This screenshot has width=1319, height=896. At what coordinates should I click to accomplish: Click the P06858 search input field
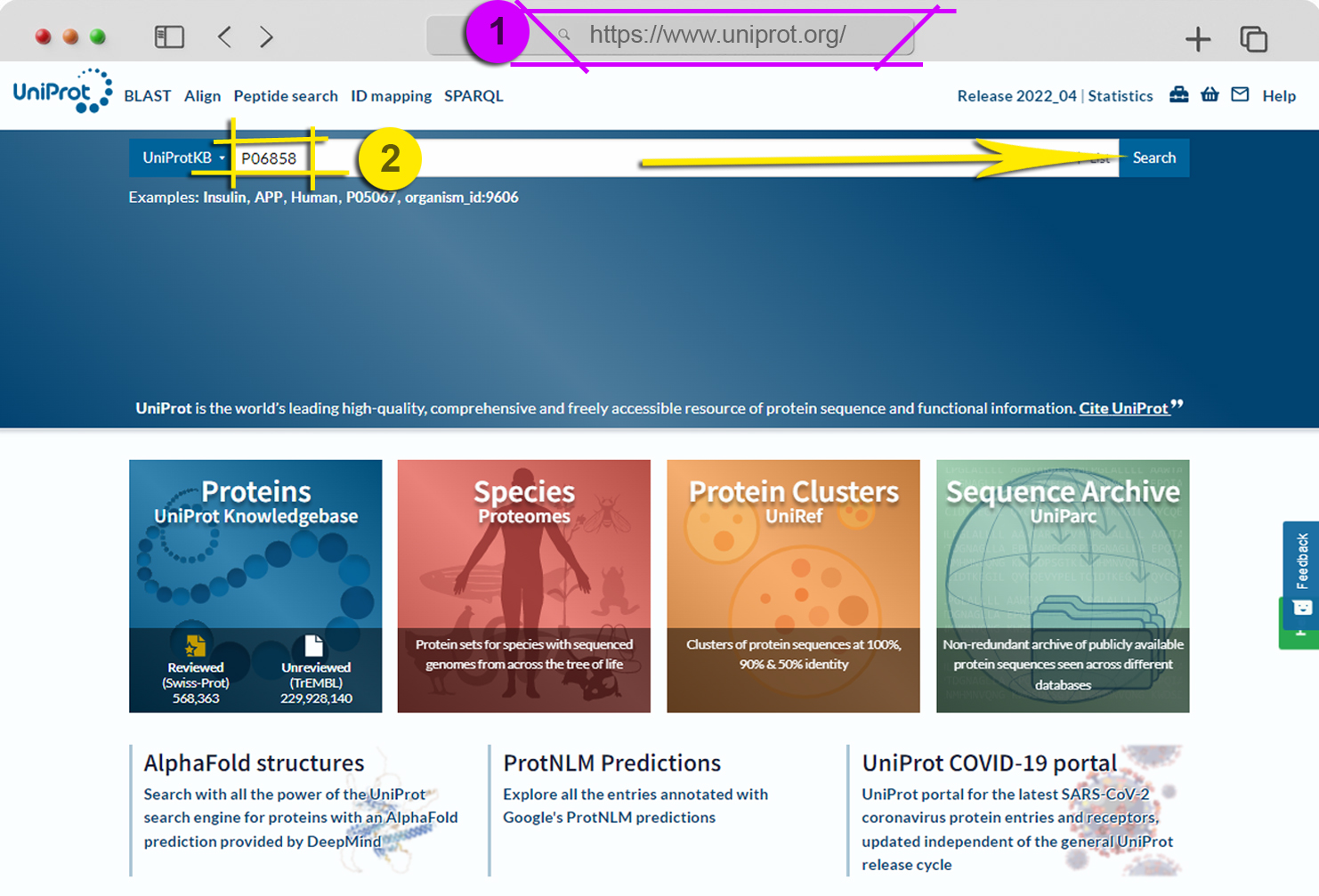tap(676, 157)
